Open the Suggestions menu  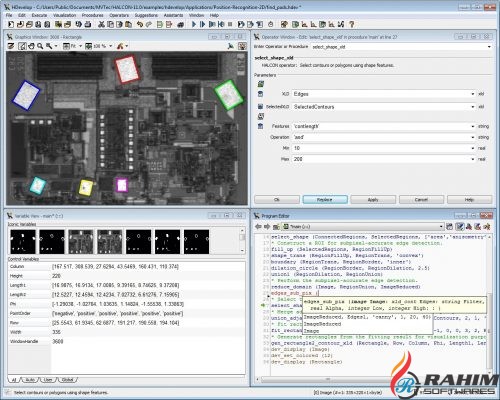tap(146, 15)
